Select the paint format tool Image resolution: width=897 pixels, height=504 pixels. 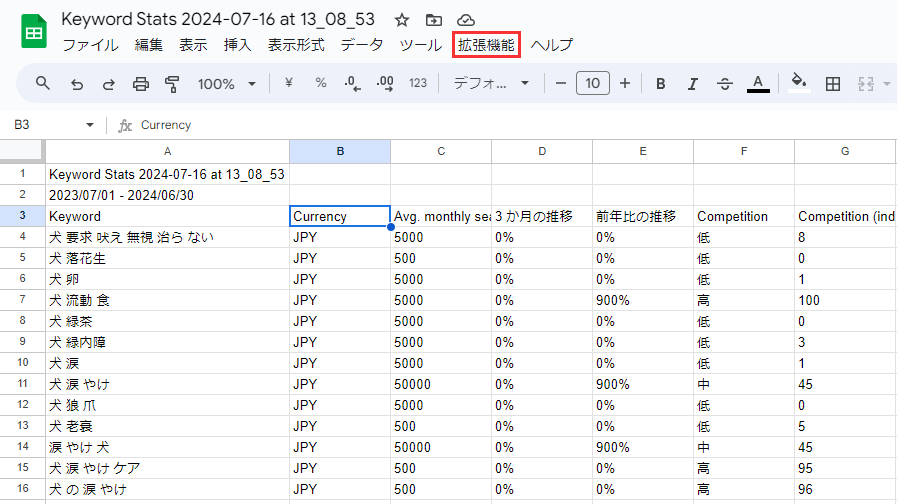pos(172,84)
